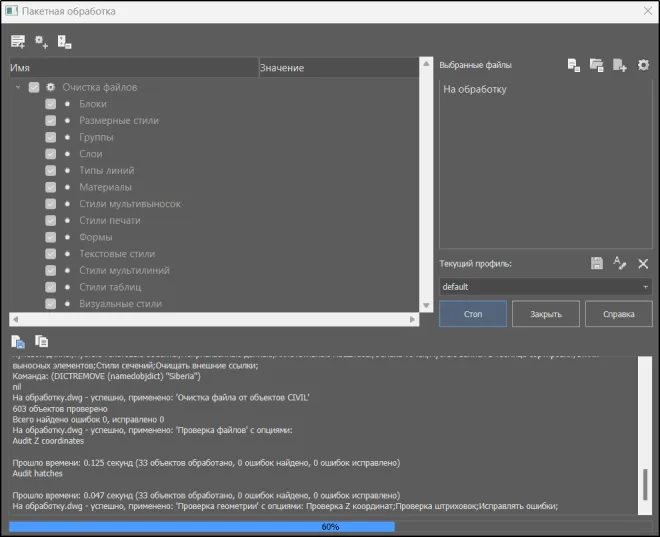Toggle the Слои checkbox
Image resolution: width=660 pixels, height=537 pixels.
(51, 154)
